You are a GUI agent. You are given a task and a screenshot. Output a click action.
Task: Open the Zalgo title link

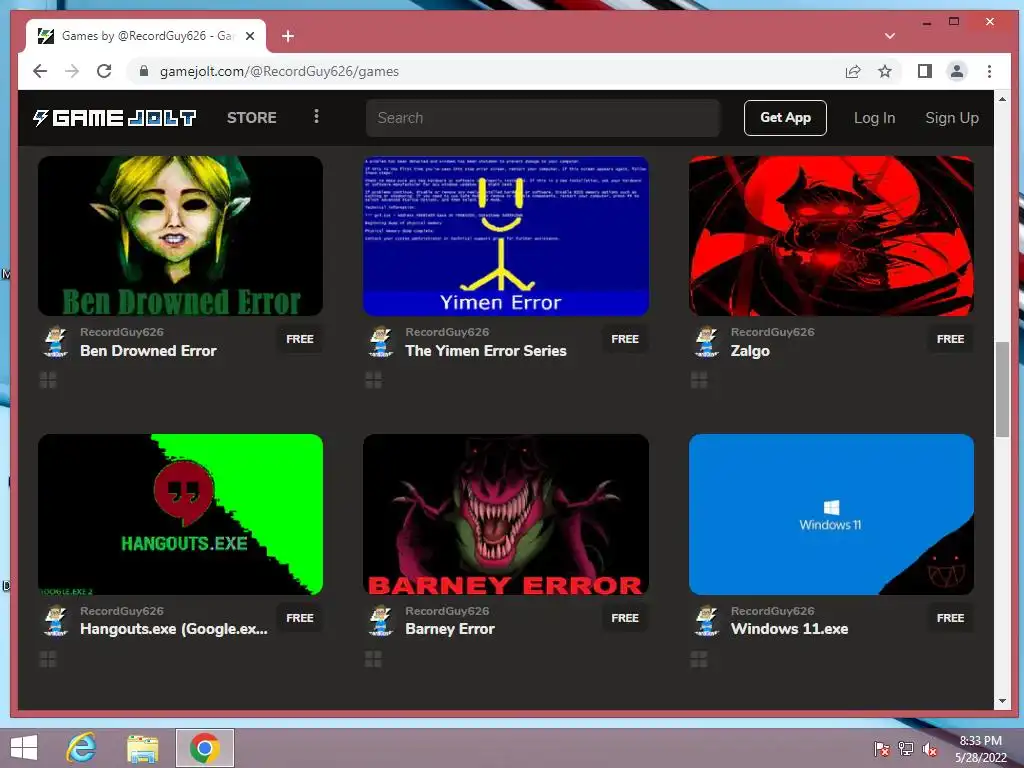tap(750, 351)
